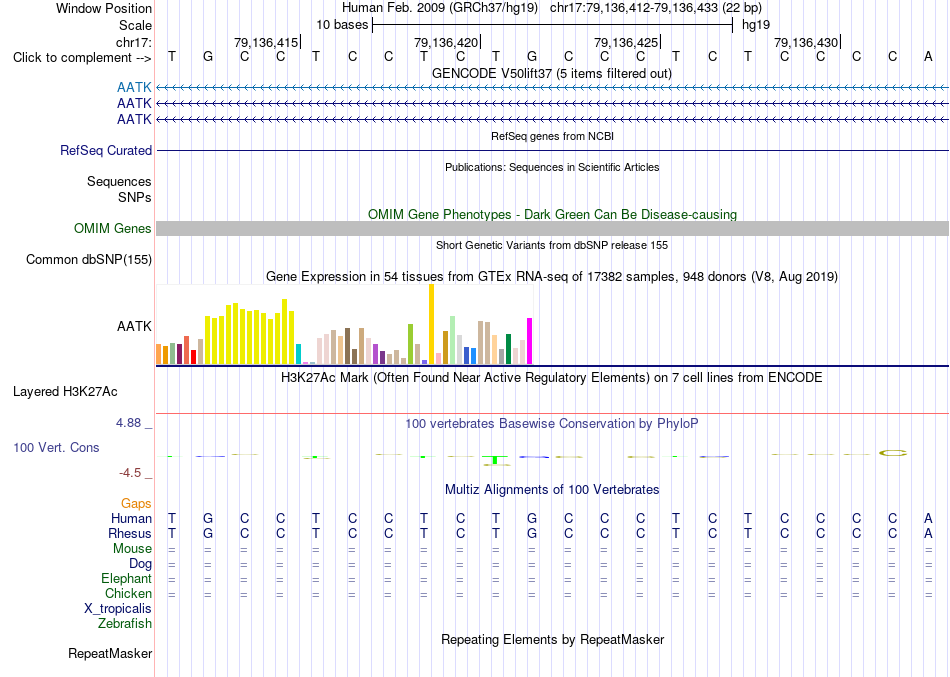
Task: Click the AATK gene expression label
Action: coord(134,326)
